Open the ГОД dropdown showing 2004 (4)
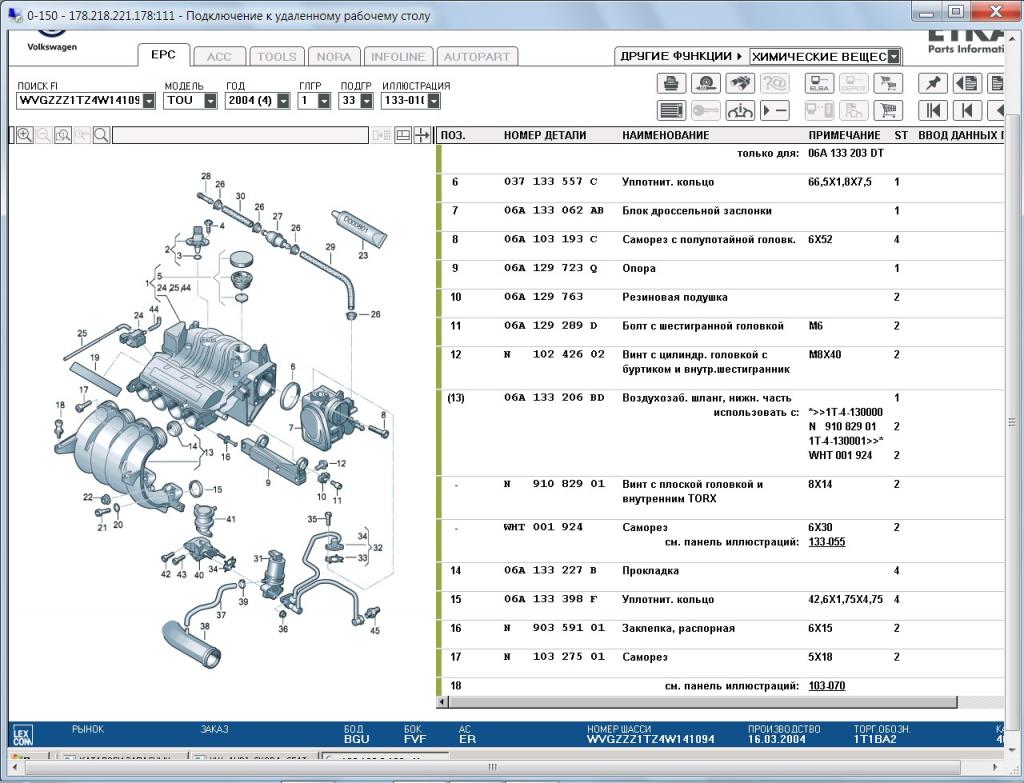Viewport: 1024px width, 783px height. (283, 101)
